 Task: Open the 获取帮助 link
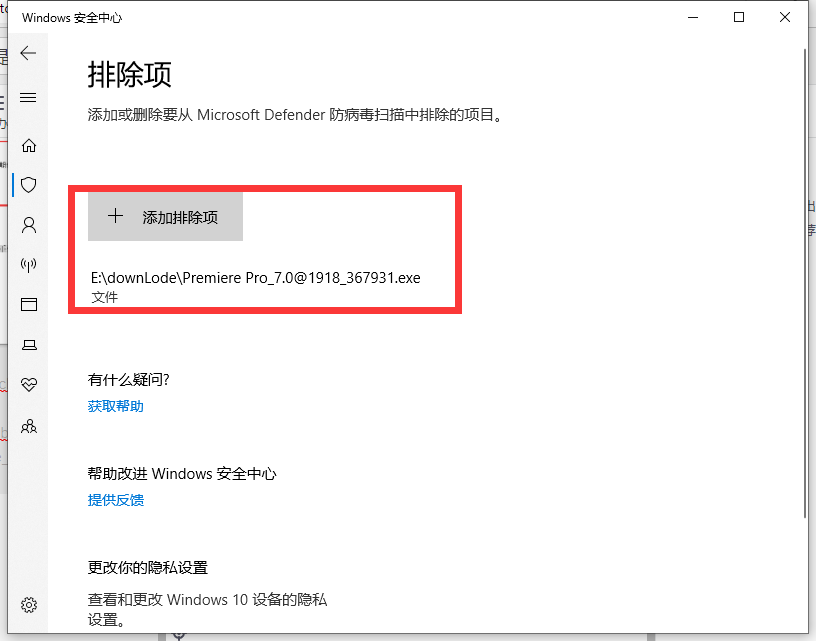point(116,406)
